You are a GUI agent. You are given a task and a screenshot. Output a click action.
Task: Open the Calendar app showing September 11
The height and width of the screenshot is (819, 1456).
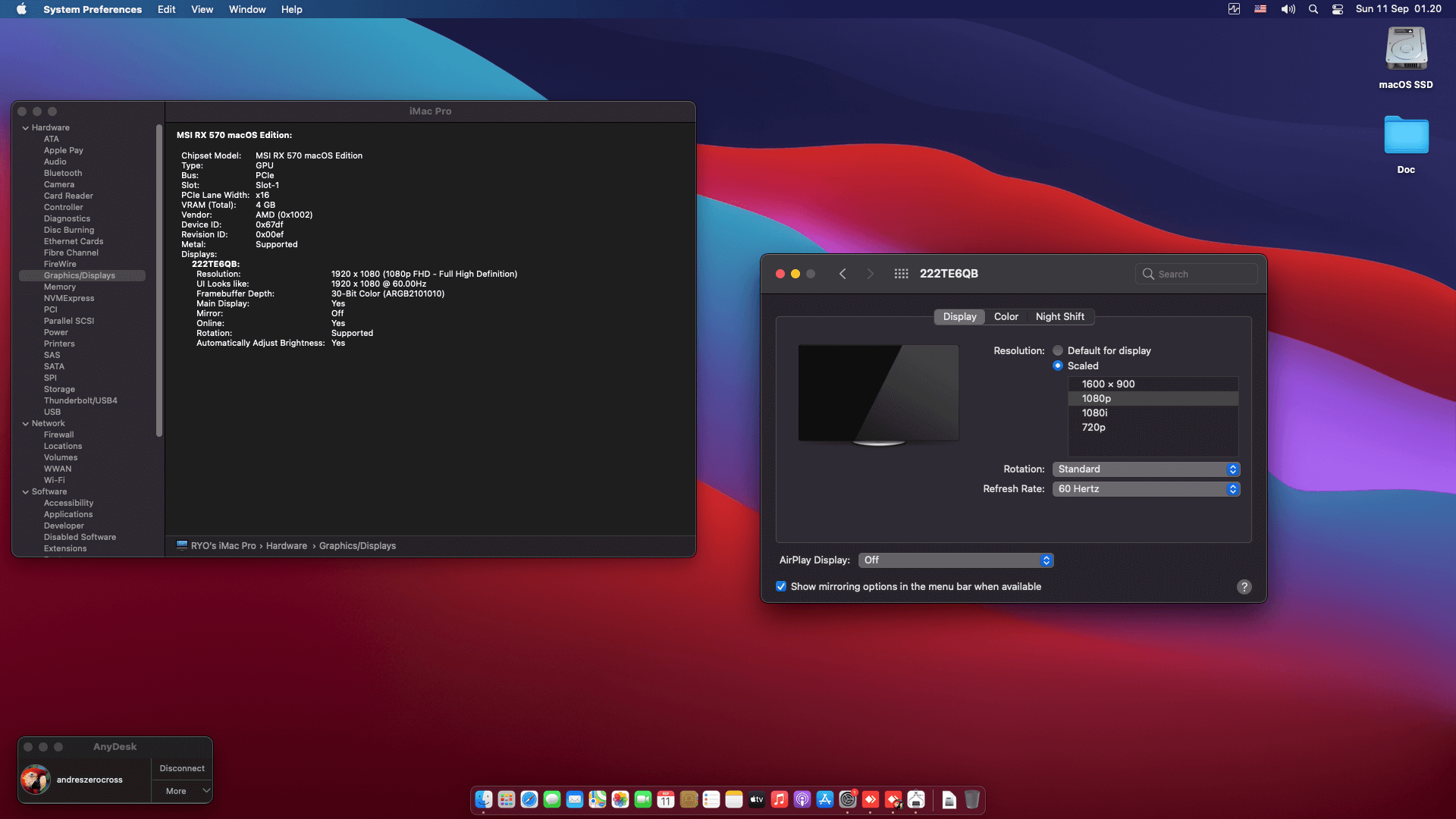[665, 799]
